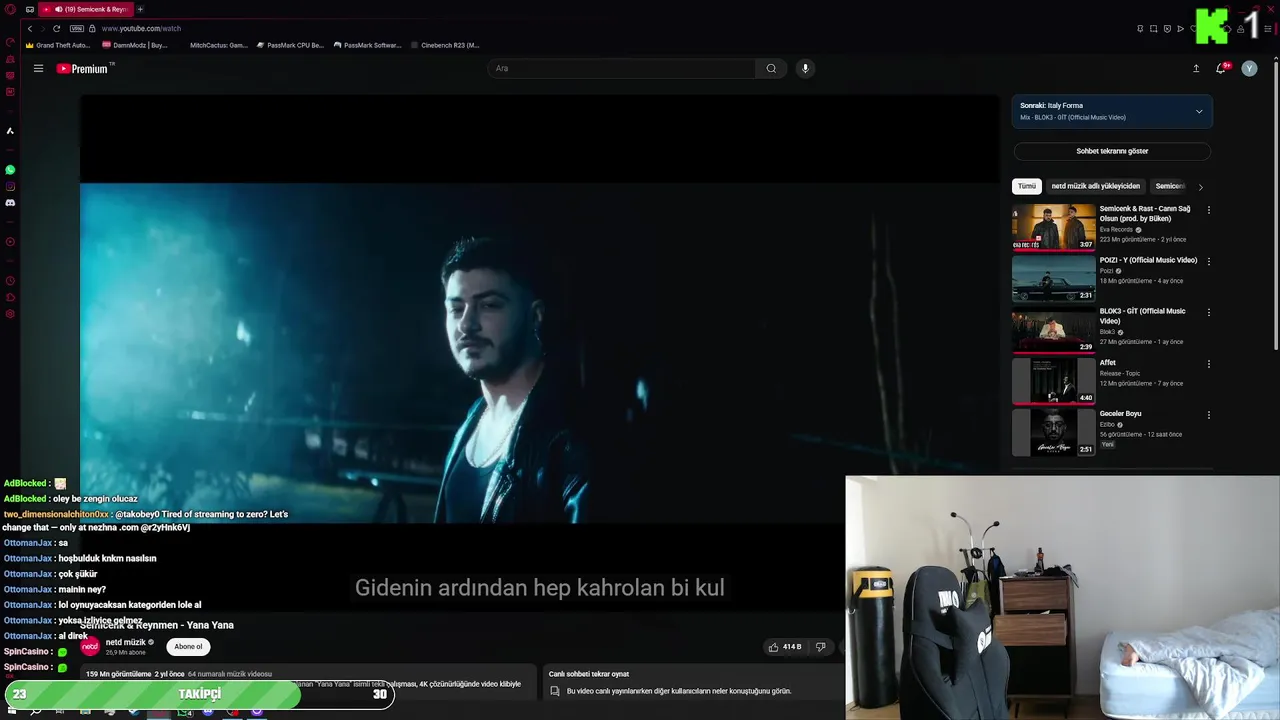Open options menu for Geceler Boyu
Viewport: 1280px width, 720px height.
pos(1208,415)
